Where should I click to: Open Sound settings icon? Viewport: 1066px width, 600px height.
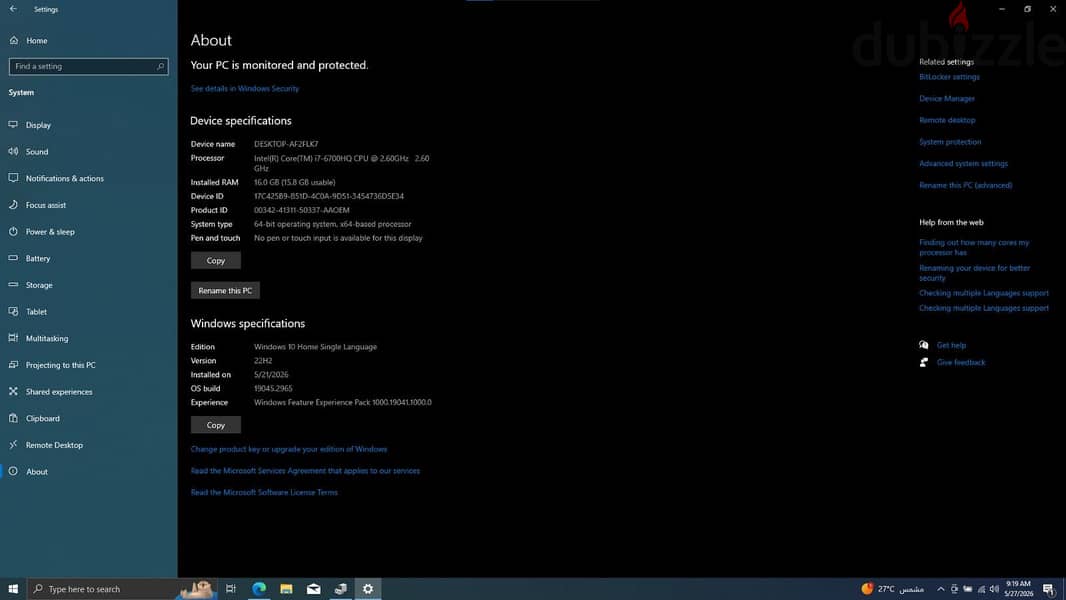[13, 152]
